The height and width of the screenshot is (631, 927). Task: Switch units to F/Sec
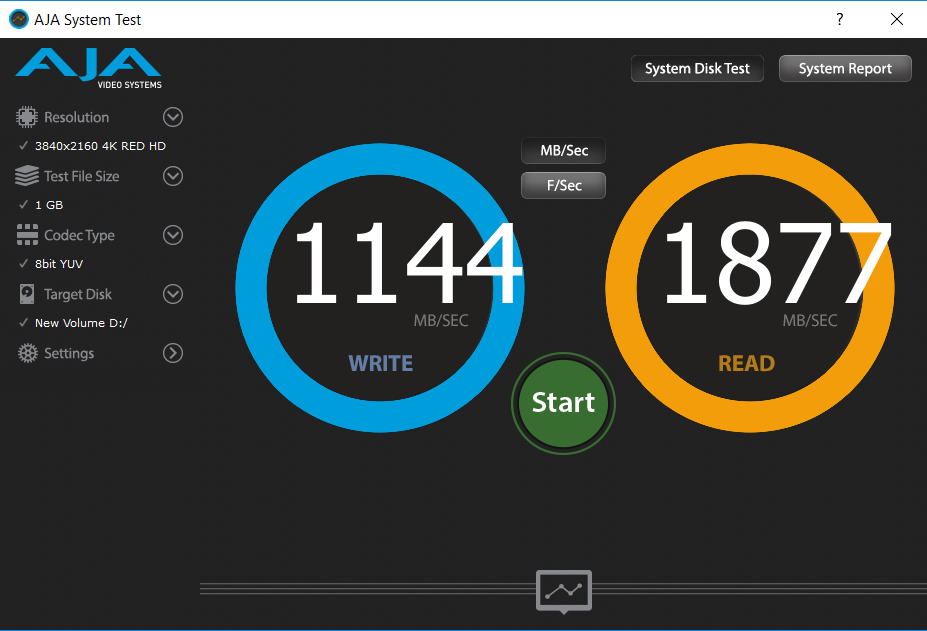pos(563,186)
